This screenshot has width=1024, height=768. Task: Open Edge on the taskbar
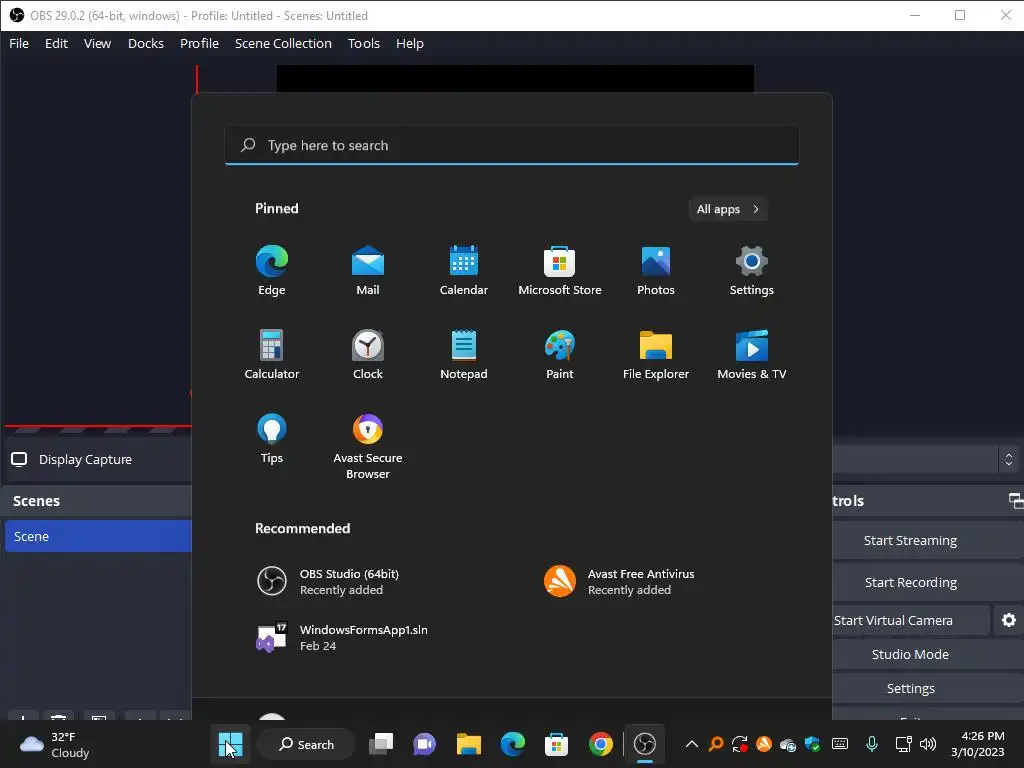(513, 744)
